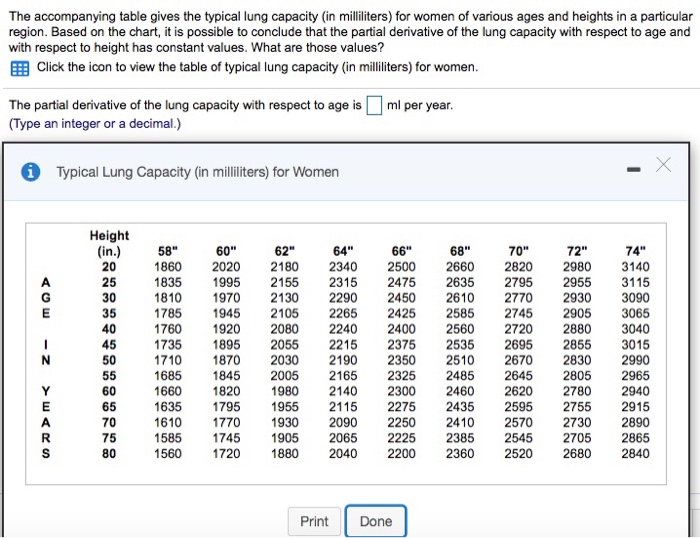Image resolution: width=700 pixels, height=538 pixels.
Task: Click age row label 45
Action: coord(109,345)
